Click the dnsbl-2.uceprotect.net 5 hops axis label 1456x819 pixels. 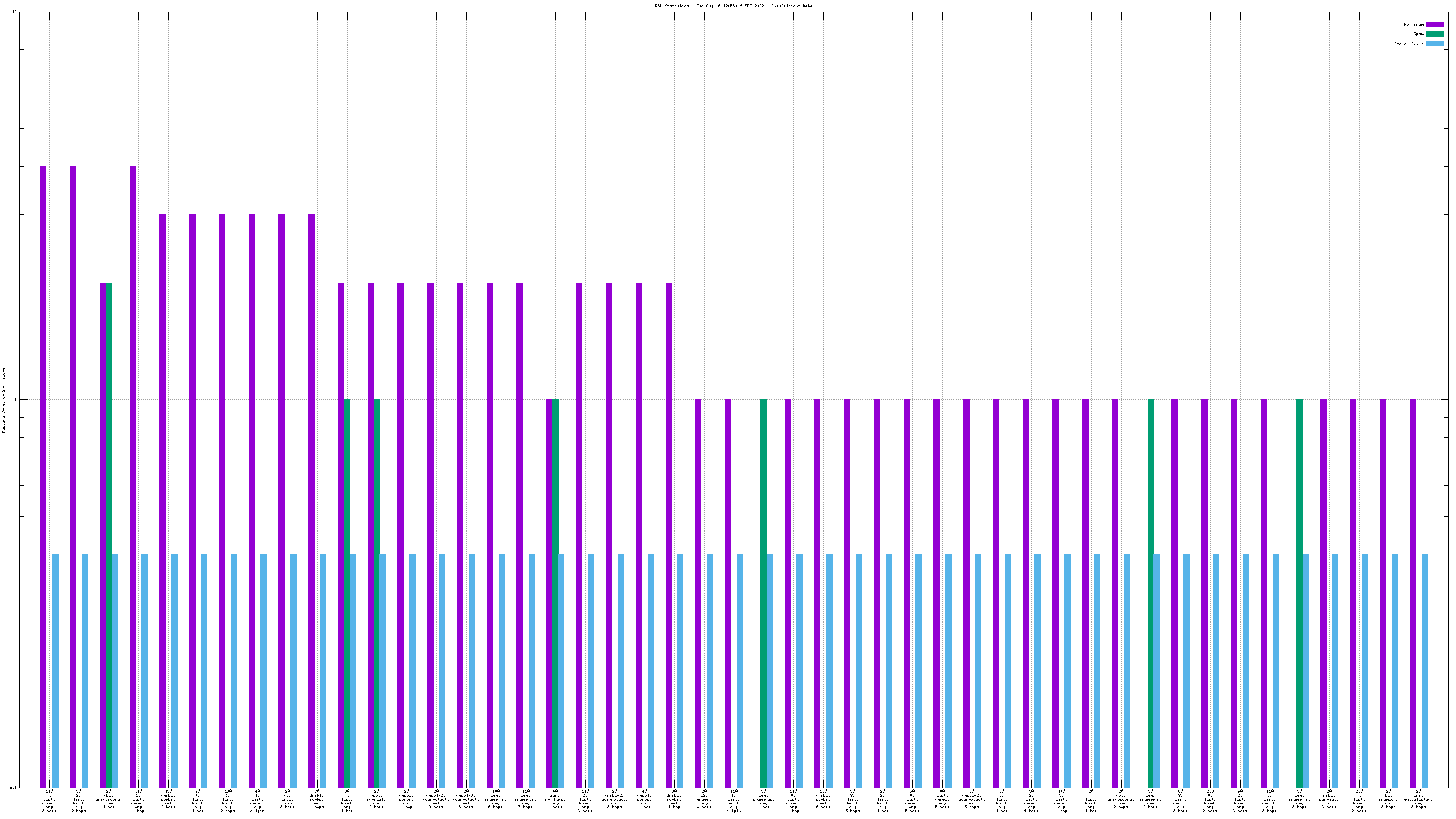(971, 799)
